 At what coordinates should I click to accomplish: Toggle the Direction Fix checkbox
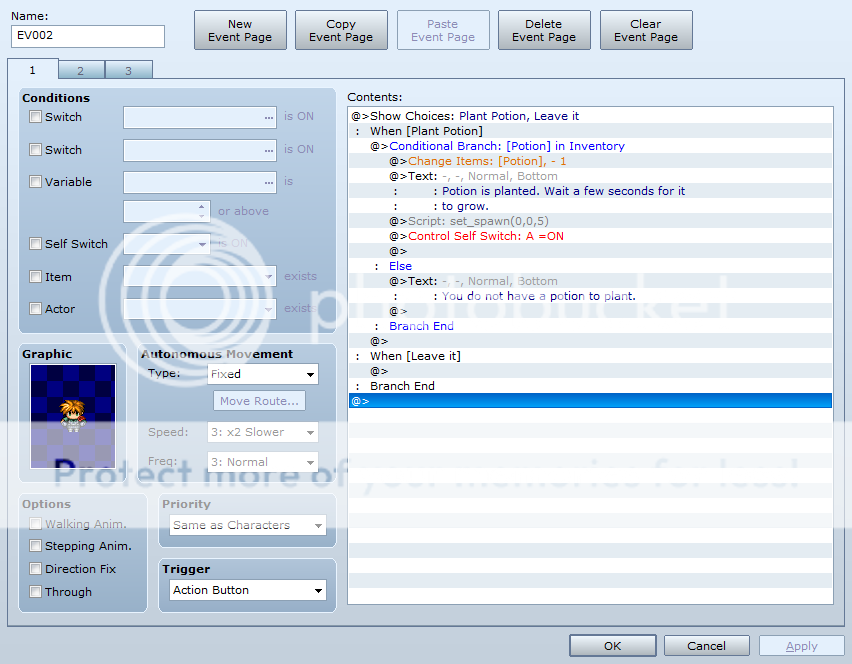pyautogui.click(x=36, y=569)
